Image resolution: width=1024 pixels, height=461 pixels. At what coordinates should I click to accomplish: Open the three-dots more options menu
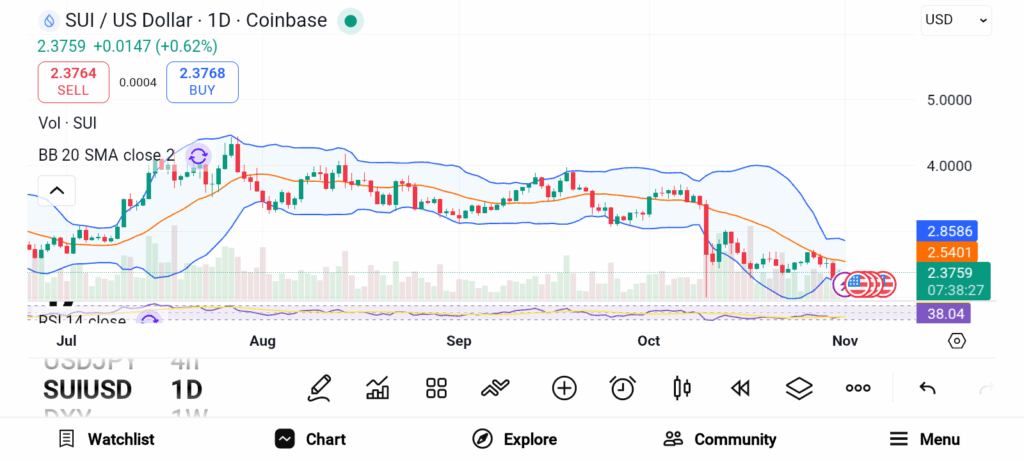[x=858, y=388]
